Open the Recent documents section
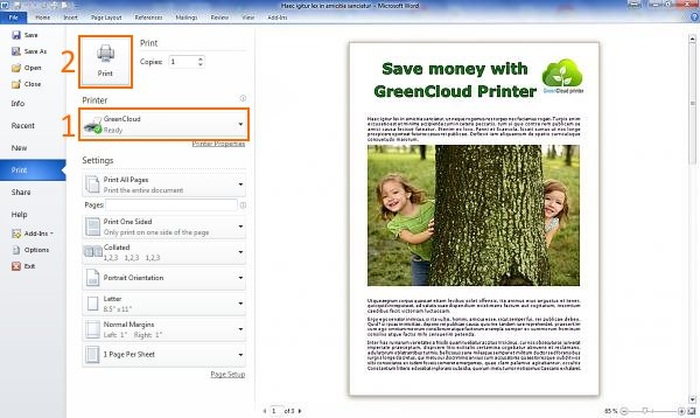Screen dimensions: 700x418 [x=23, y=126]
